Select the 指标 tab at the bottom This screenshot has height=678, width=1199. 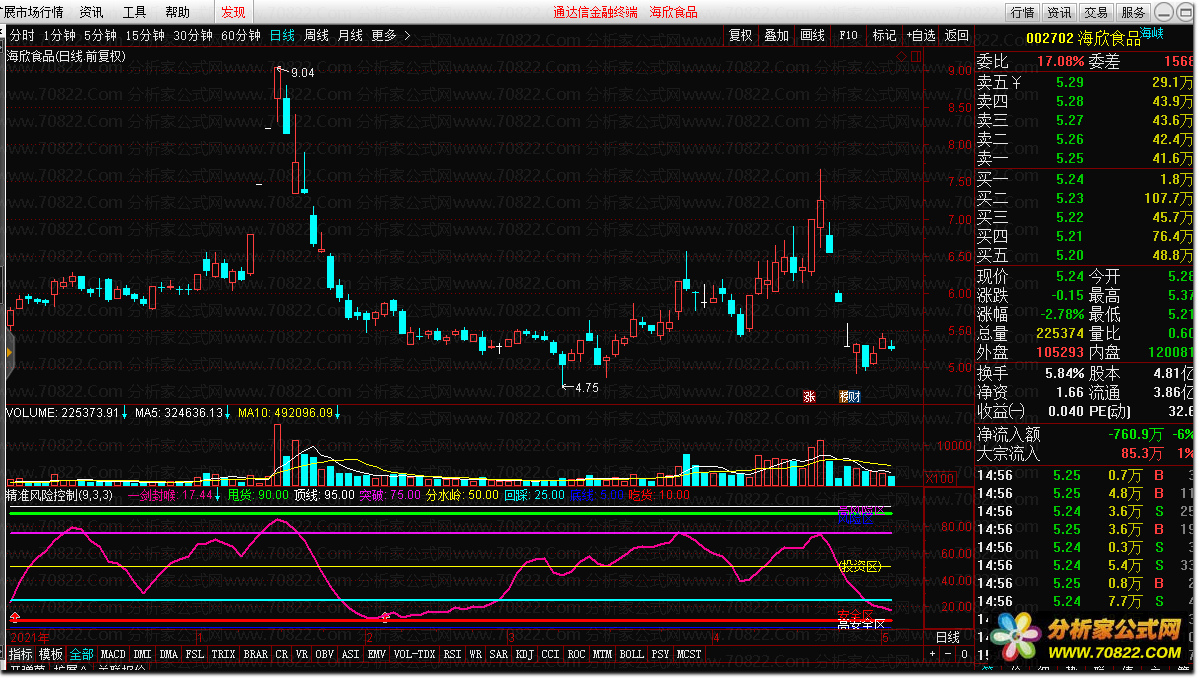point(21,654)
